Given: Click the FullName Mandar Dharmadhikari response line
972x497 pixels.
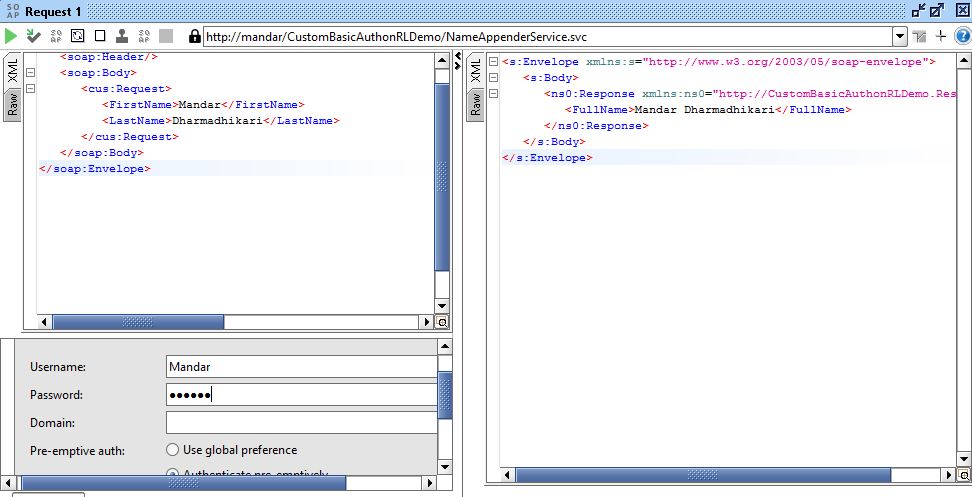Looking at the screenshot, I should click(x=709, y=110).
